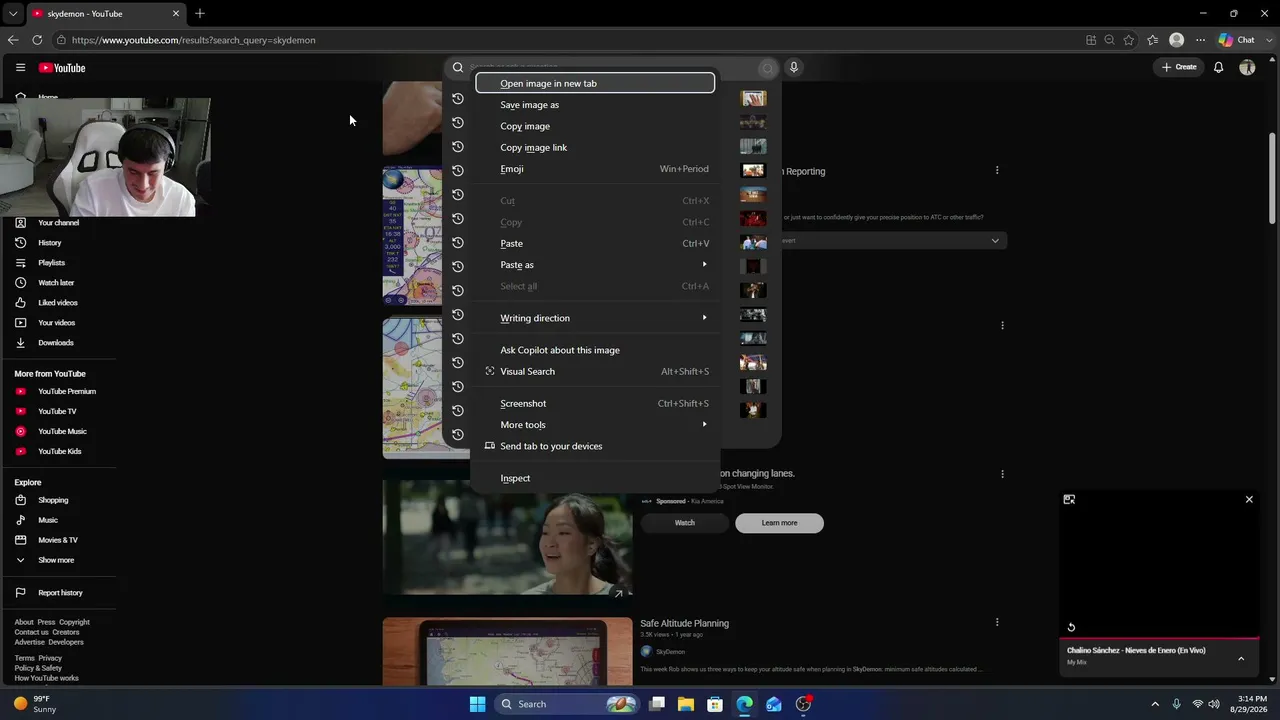Refresh the YouTube page

click(37, 40)
